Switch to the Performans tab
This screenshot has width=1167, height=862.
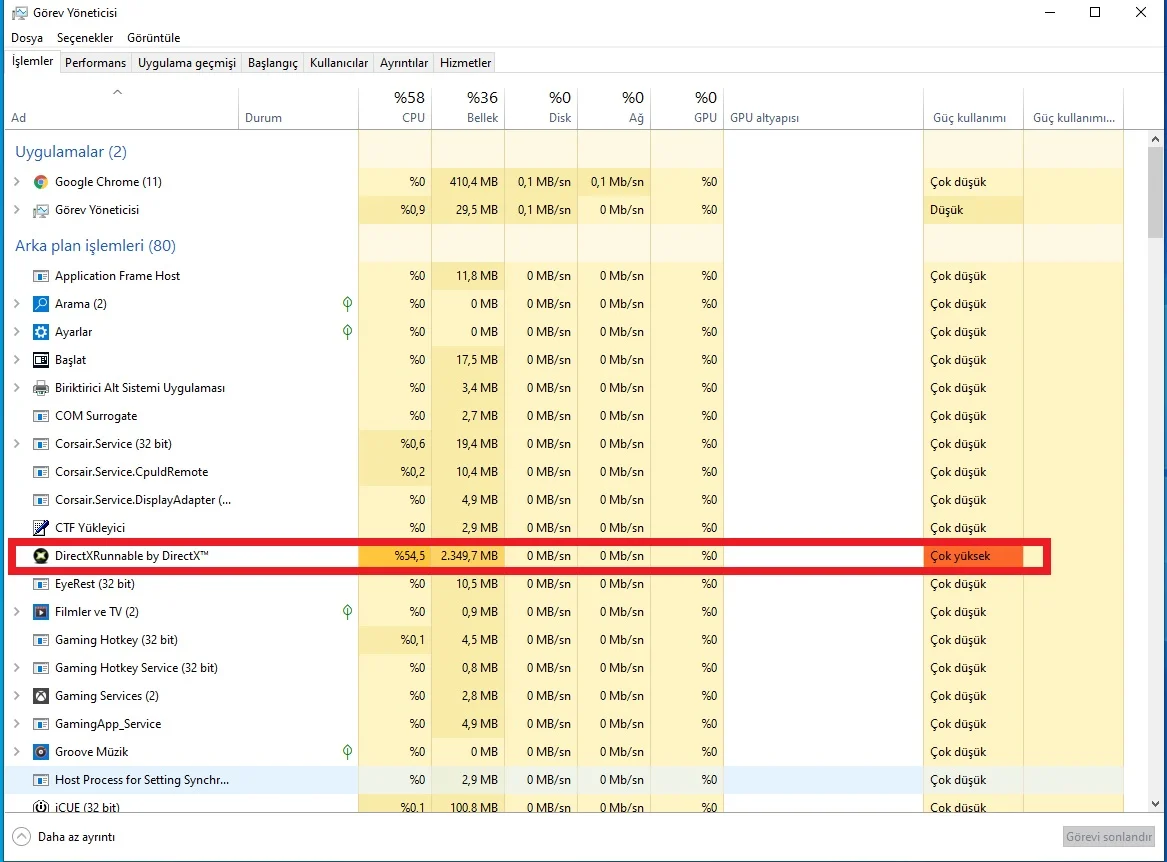click(96, 63)
